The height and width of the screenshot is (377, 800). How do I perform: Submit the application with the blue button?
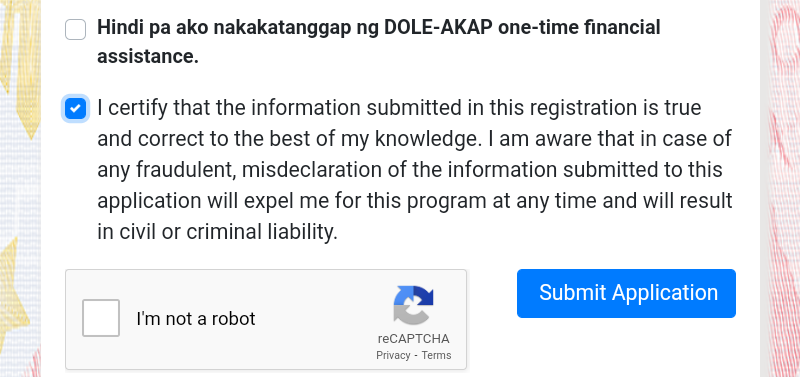[x=626, y=293]
